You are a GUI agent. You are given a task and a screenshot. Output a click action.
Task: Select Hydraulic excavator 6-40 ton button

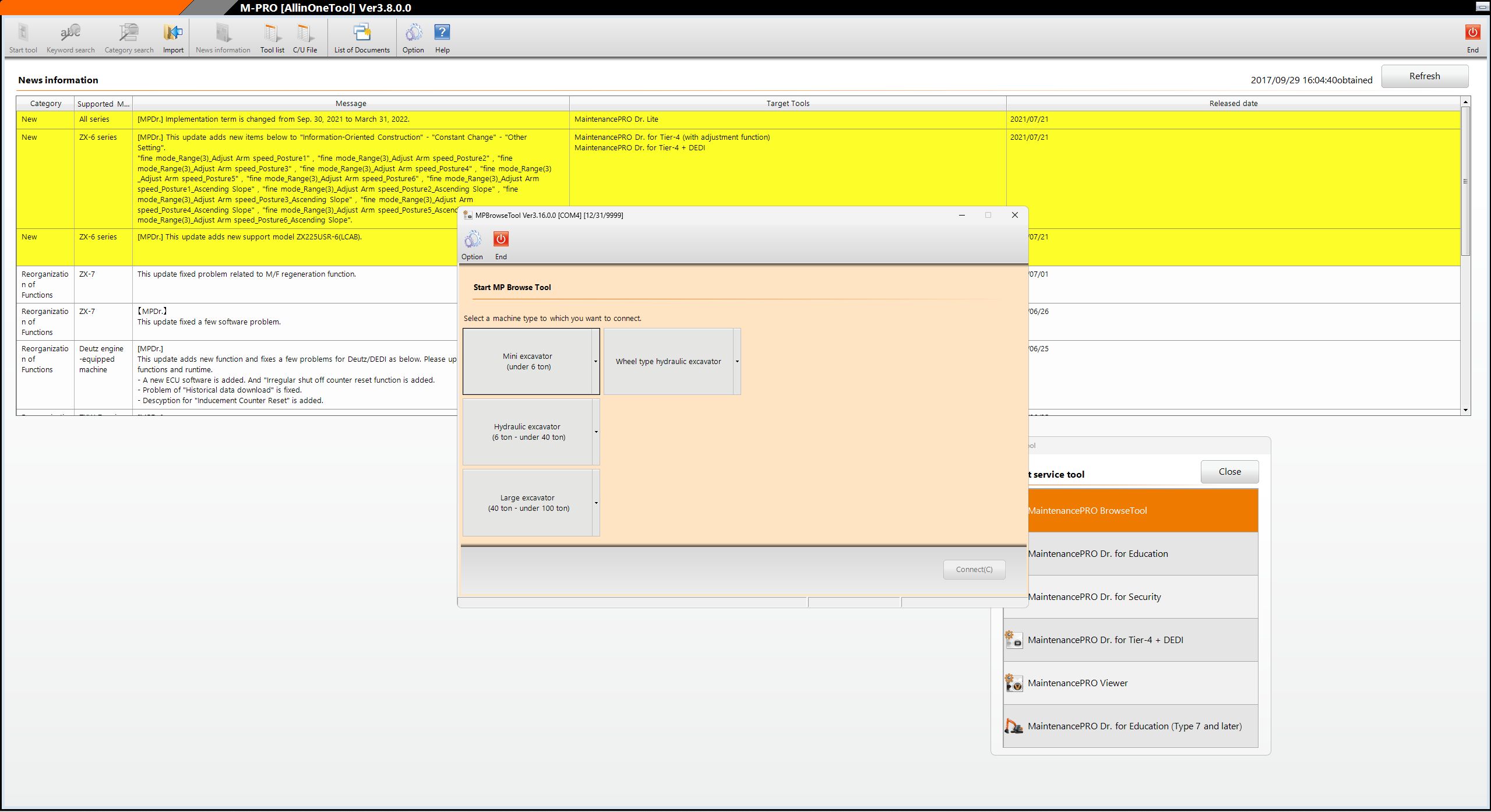[528, 432]
